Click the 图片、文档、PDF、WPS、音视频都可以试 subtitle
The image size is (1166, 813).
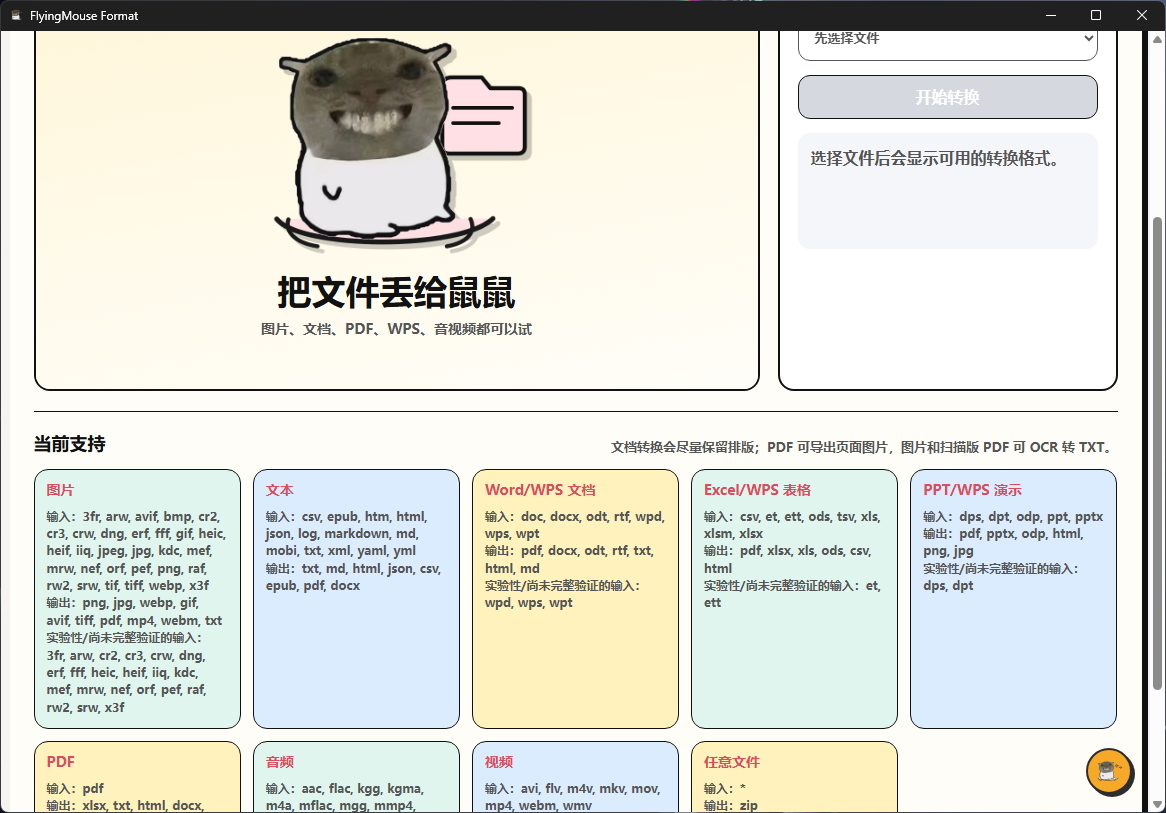[x=396, y=329]
